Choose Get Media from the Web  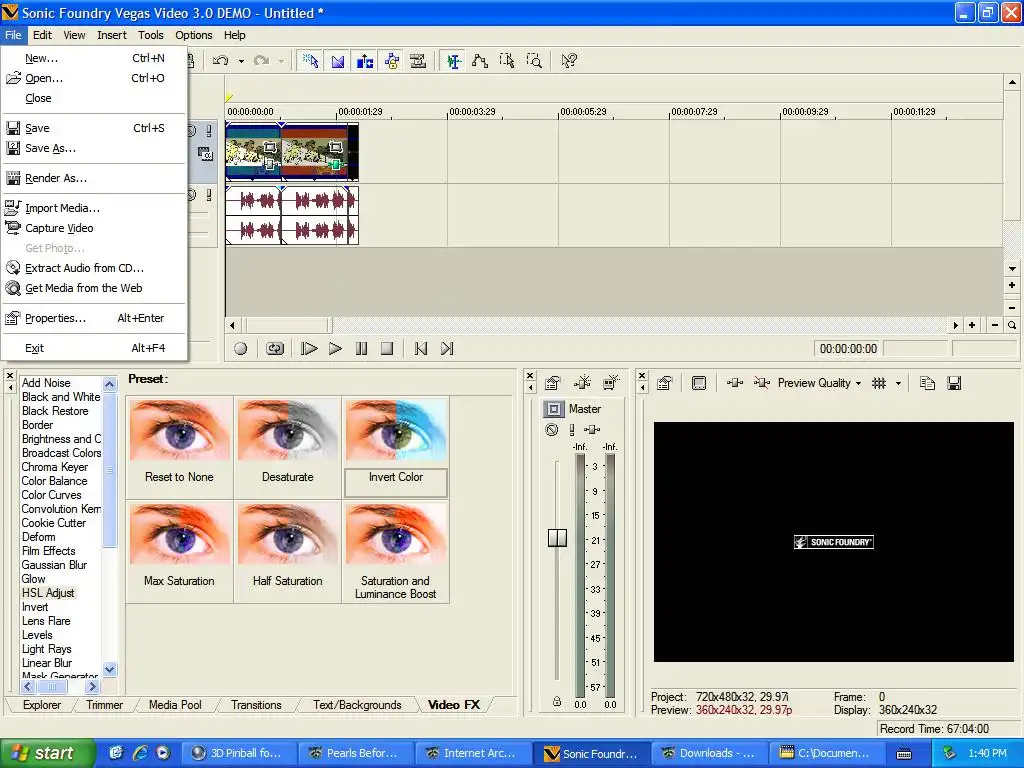pyautogui.click(x=94, y=288)
